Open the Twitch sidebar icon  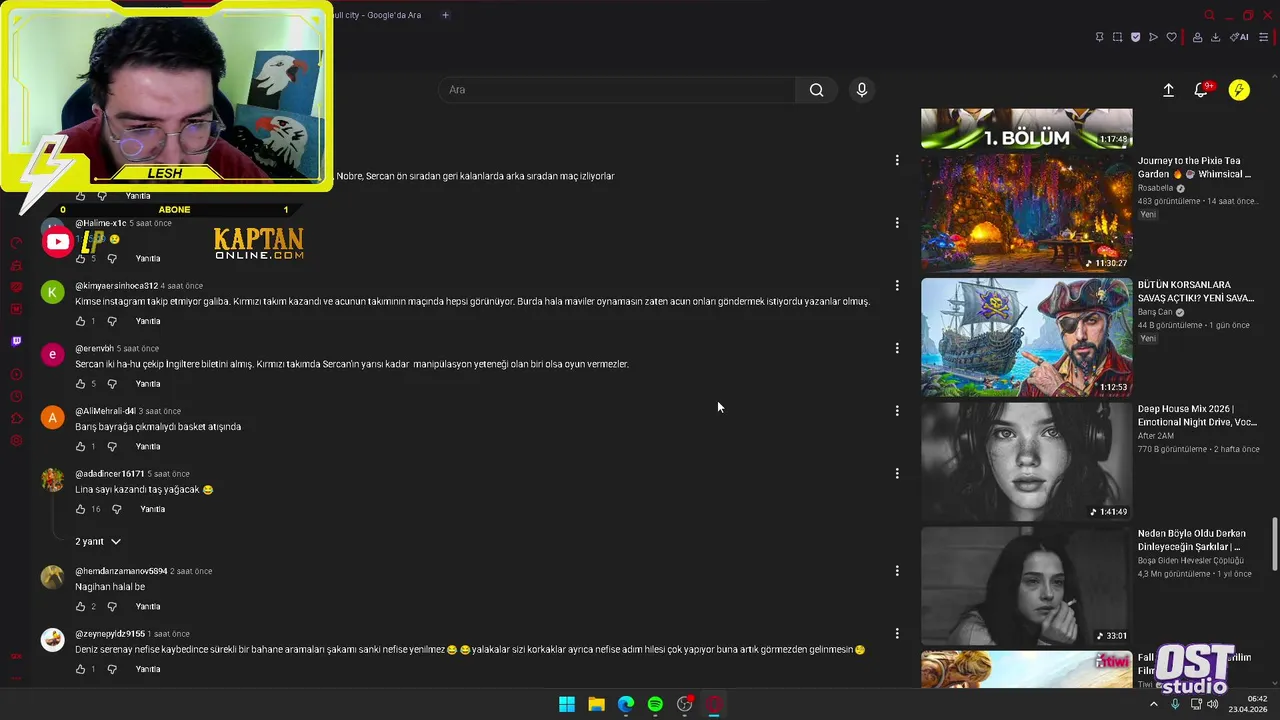pyautogui.click(x=16, y=341)
